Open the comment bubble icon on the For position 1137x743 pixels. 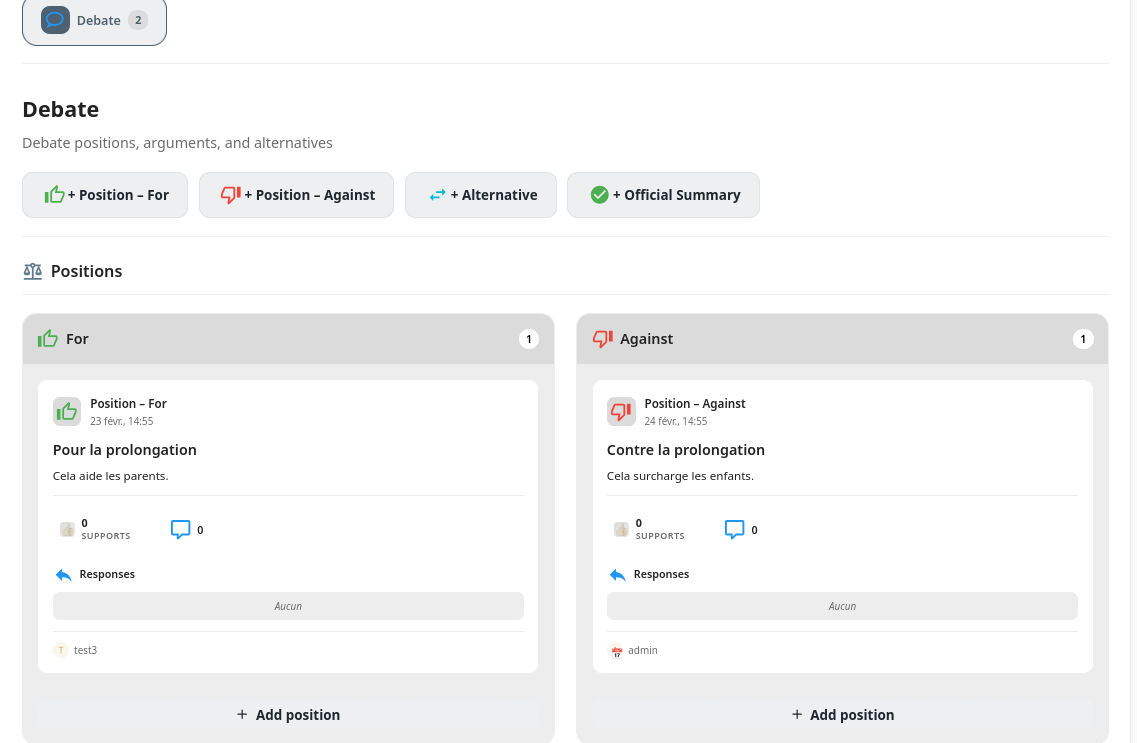tap(180, 528)
